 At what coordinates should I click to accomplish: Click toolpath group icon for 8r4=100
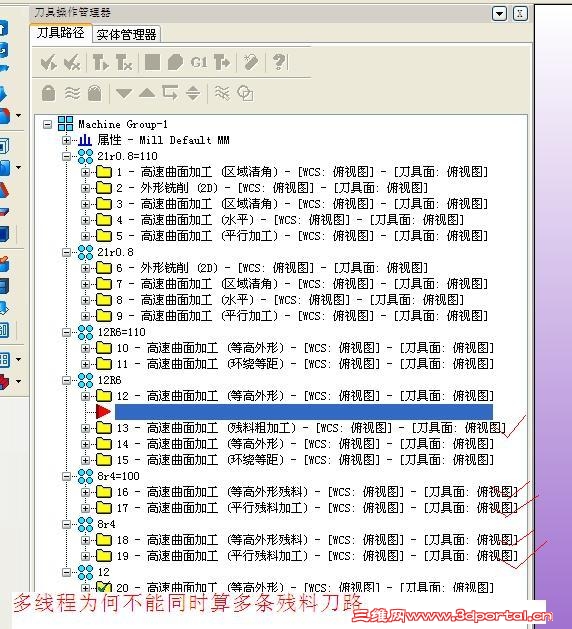[85, 476]
